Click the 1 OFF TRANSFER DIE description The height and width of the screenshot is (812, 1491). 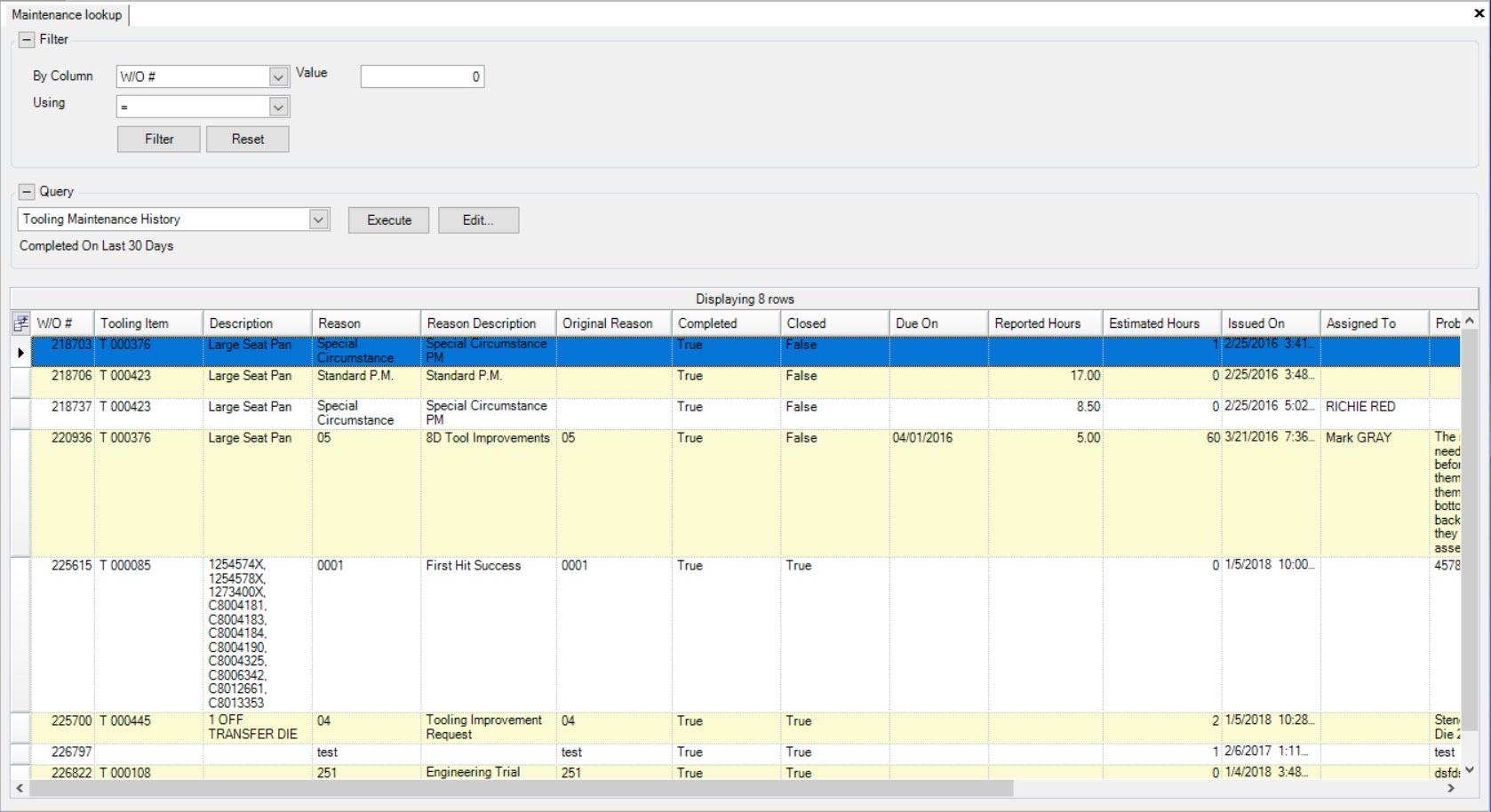coord(258,728)
